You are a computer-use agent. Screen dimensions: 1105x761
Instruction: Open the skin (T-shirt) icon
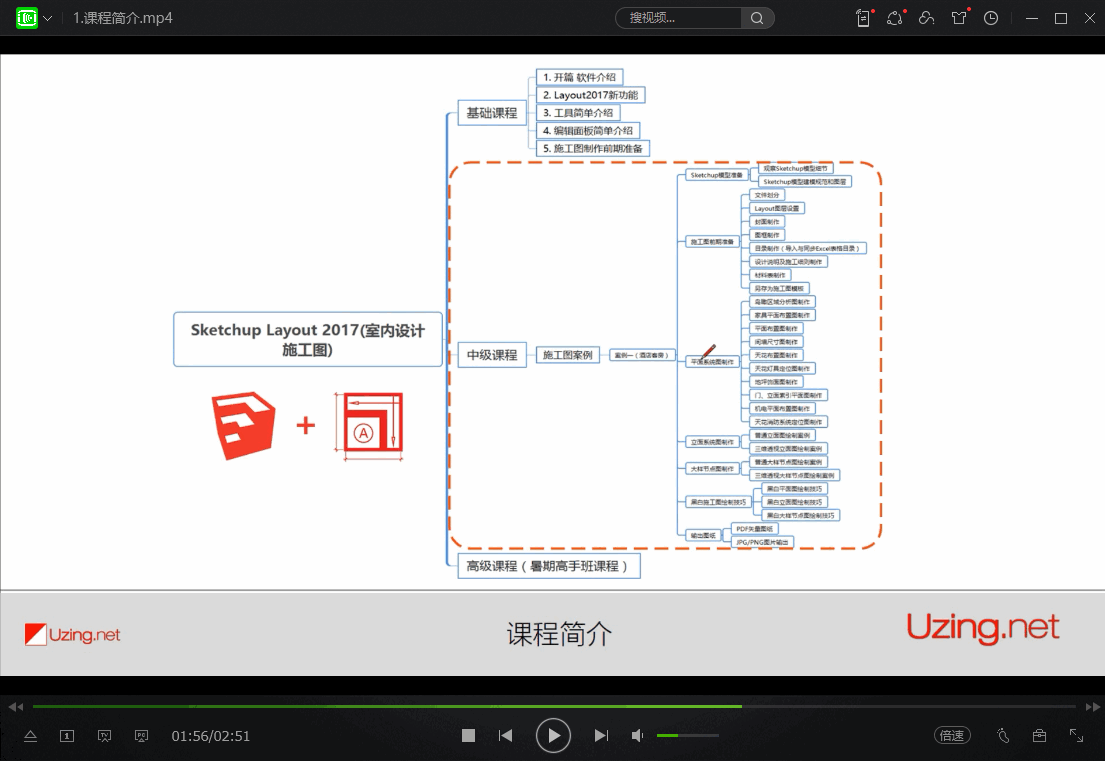[959, 18]
